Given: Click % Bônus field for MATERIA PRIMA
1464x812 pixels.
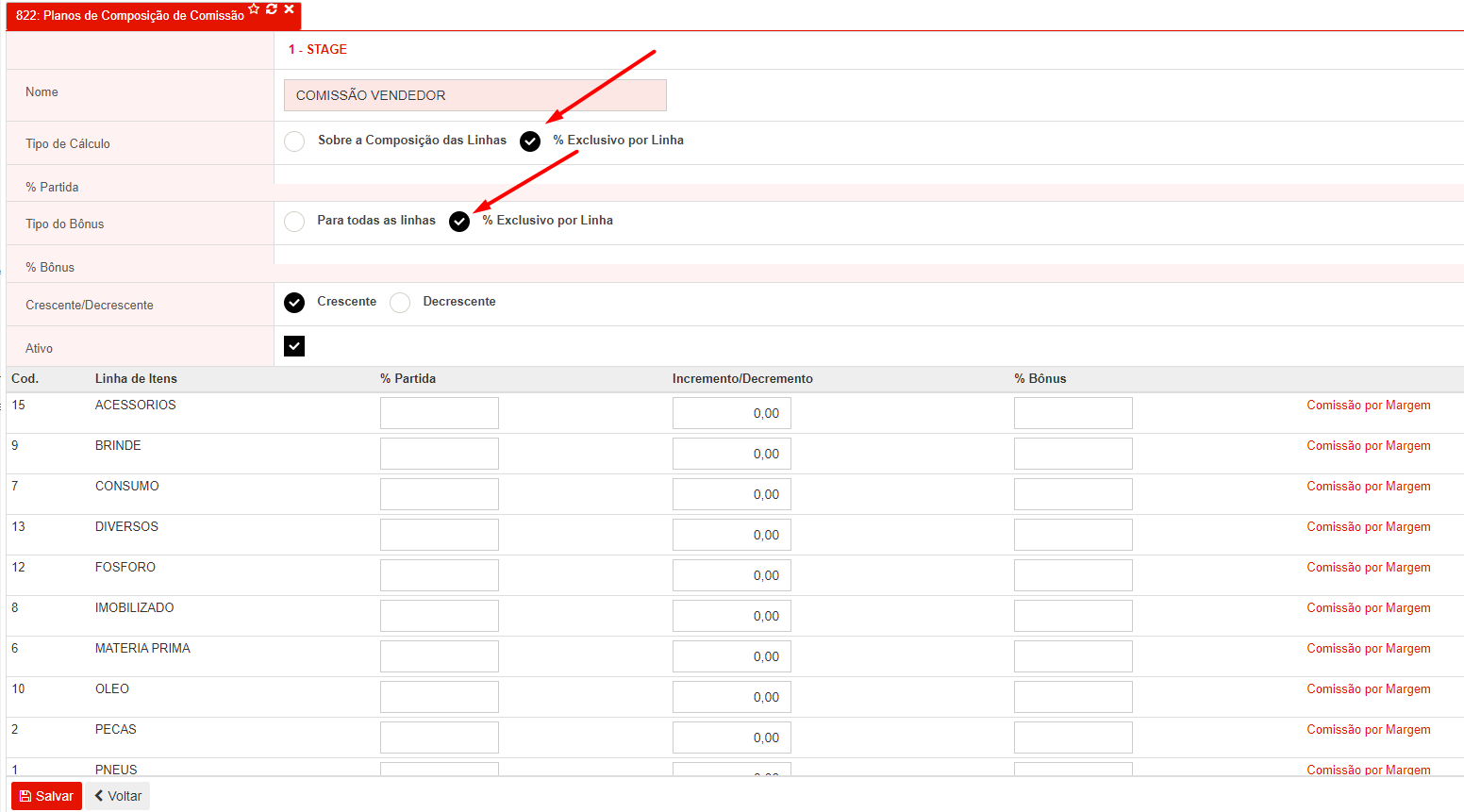Looking at the screenshot, I should tap(1073, 656).
